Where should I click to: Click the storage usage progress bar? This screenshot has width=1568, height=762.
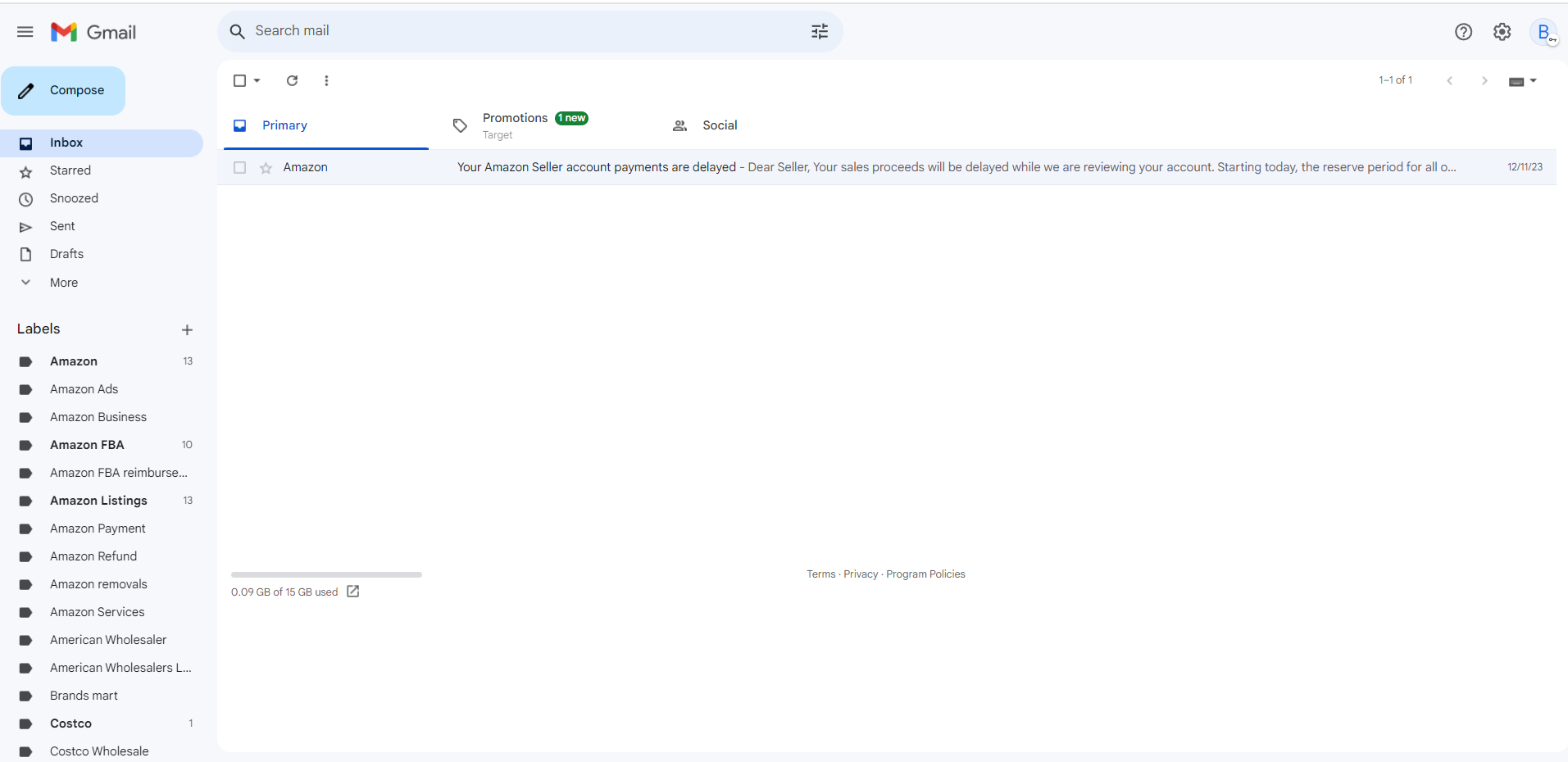click(x=326, y=574)
